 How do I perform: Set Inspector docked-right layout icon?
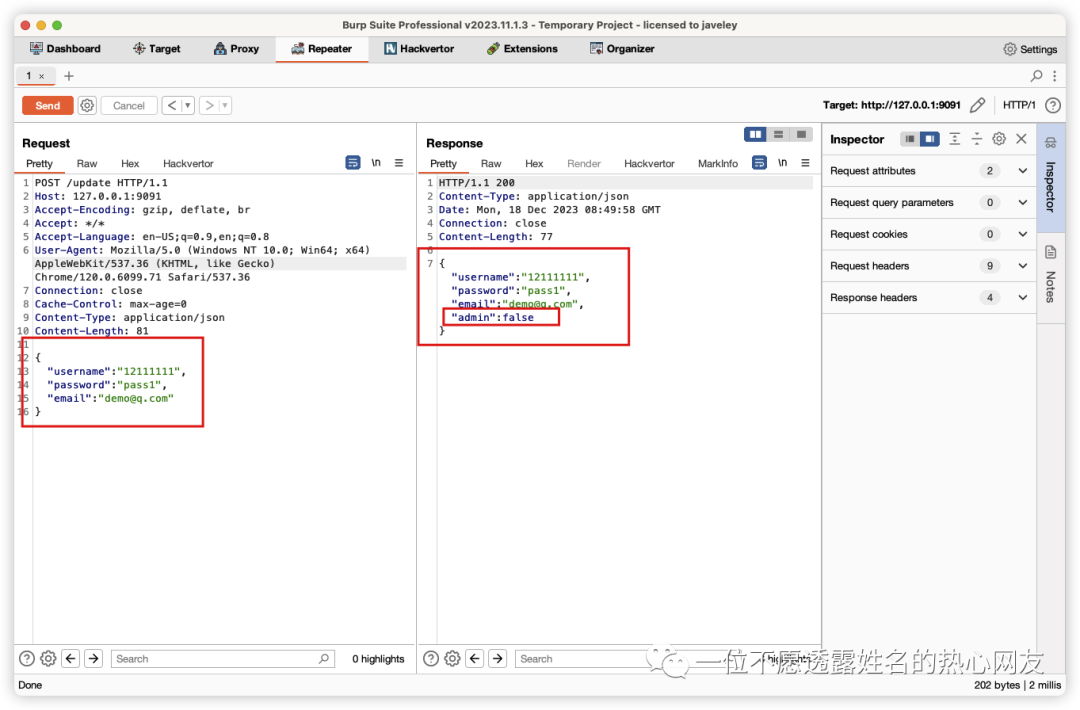(x=929, y=139)
